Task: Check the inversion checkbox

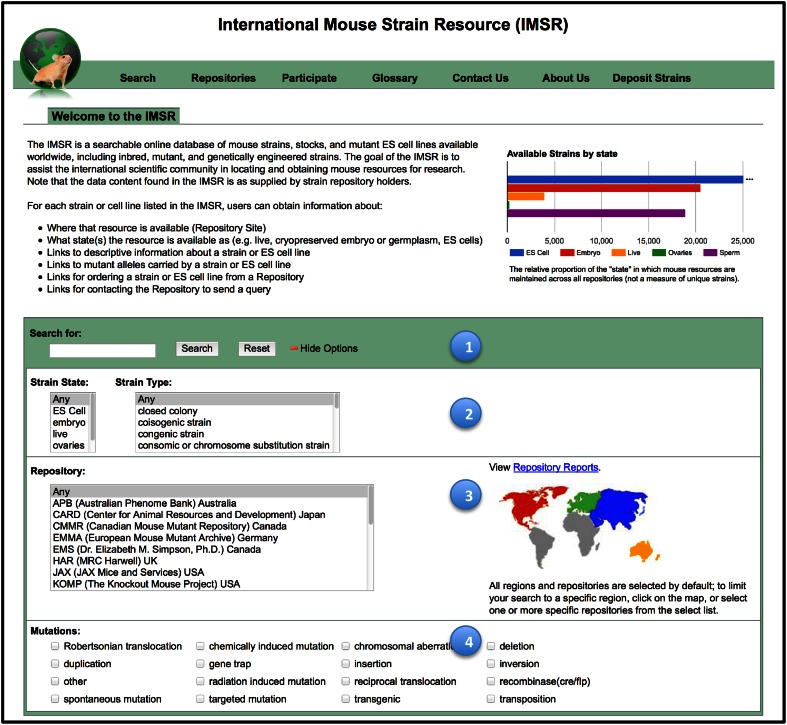Action: pos(491,664)
